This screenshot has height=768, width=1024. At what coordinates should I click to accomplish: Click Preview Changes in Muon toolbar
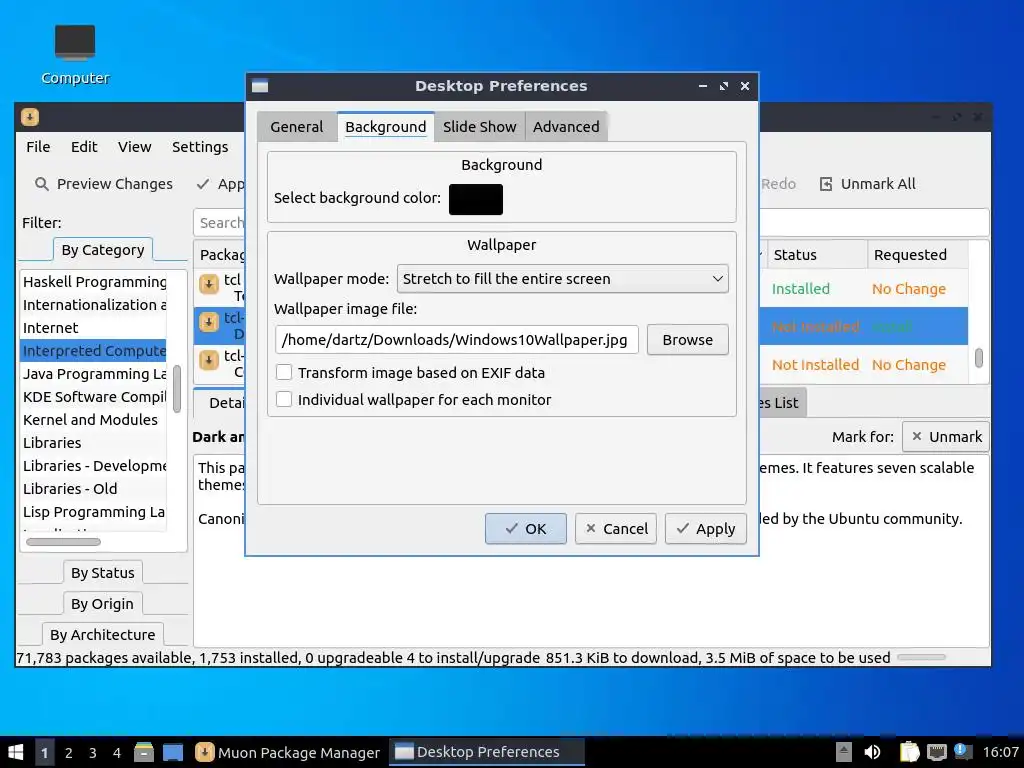pyautogui.click(x=104, y=184)
